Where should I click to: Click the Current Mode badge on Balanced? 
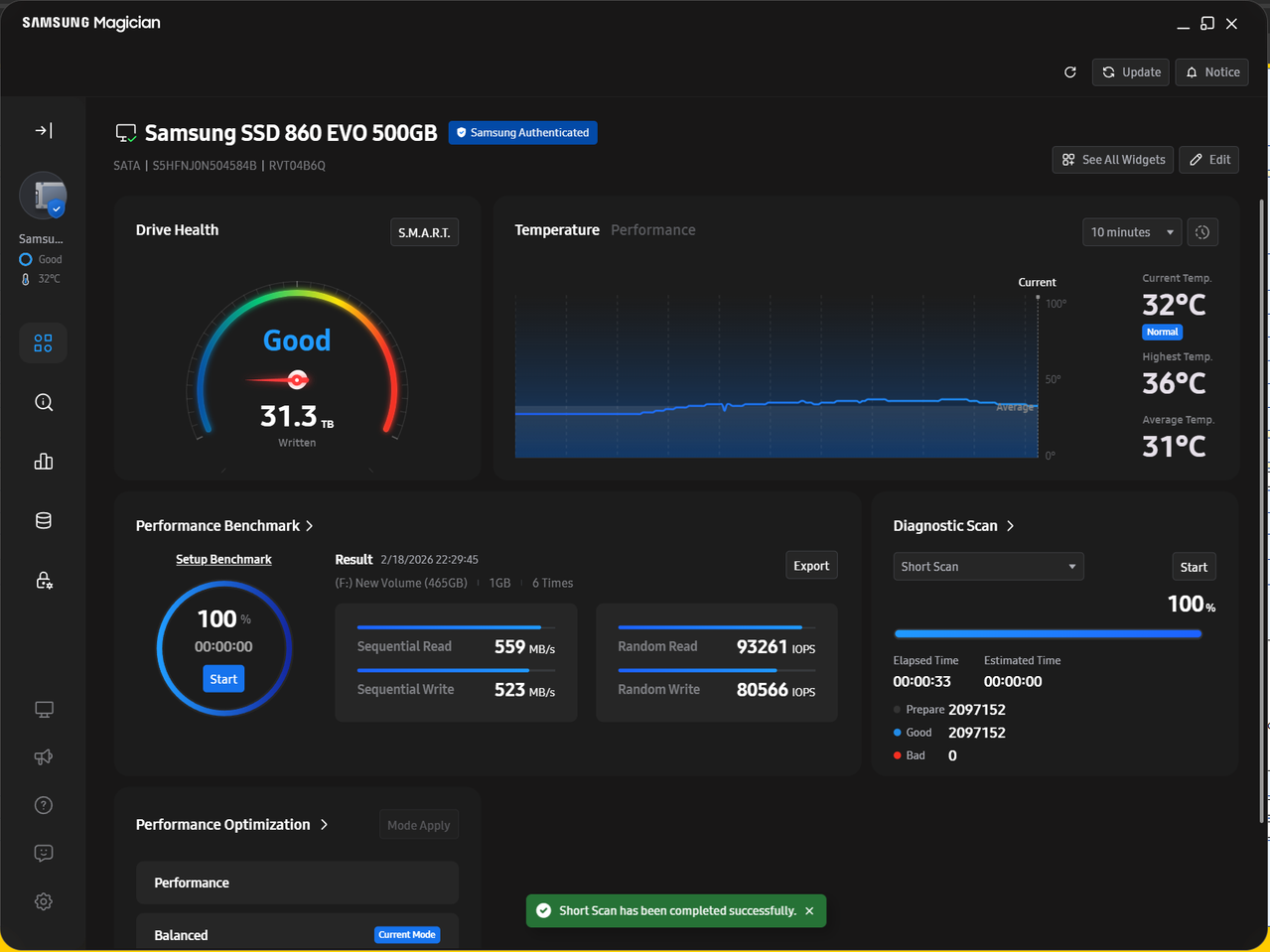407,935
